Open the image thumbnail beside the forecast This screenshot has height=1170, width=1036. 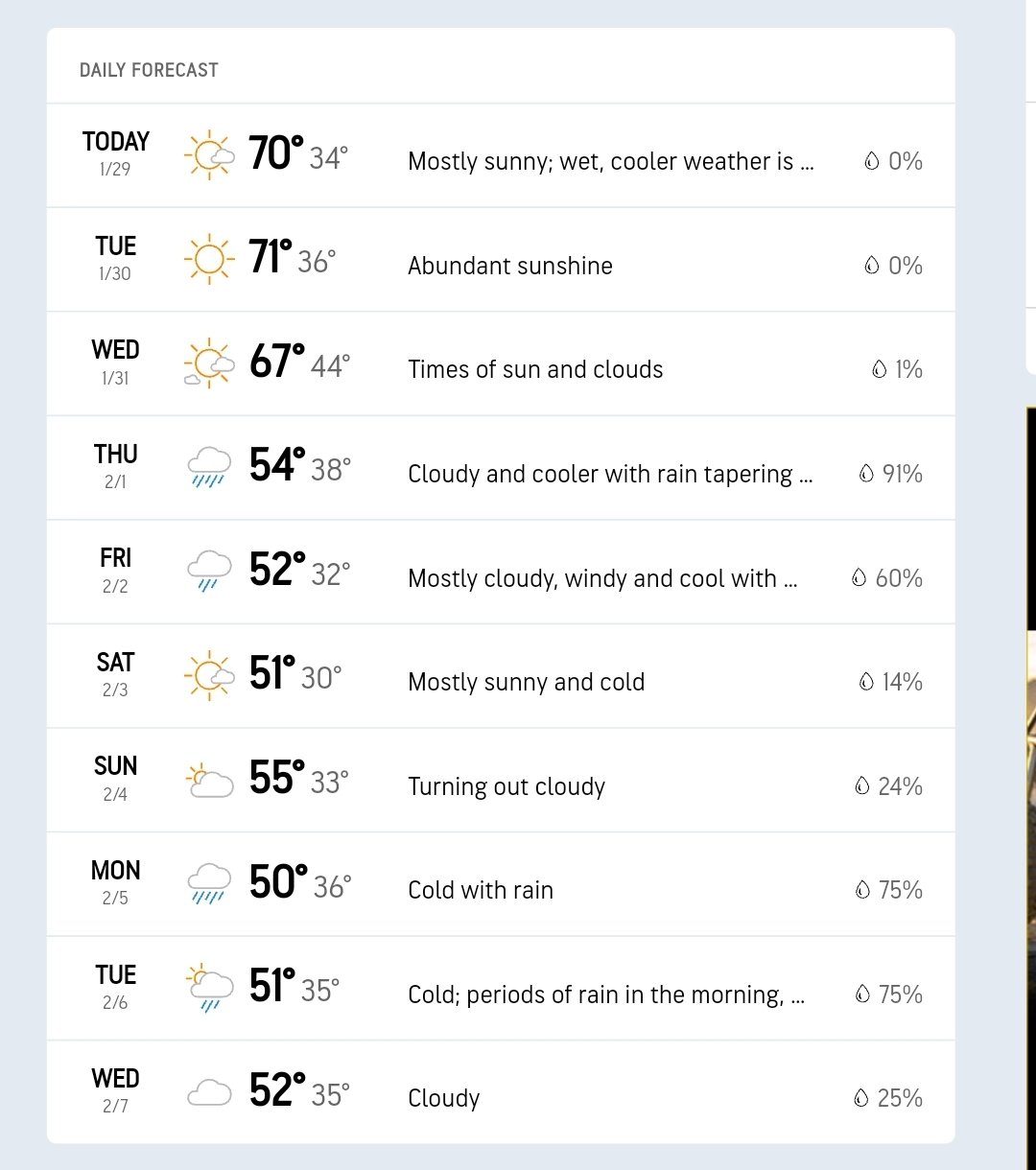click(x=1031, y=788)
